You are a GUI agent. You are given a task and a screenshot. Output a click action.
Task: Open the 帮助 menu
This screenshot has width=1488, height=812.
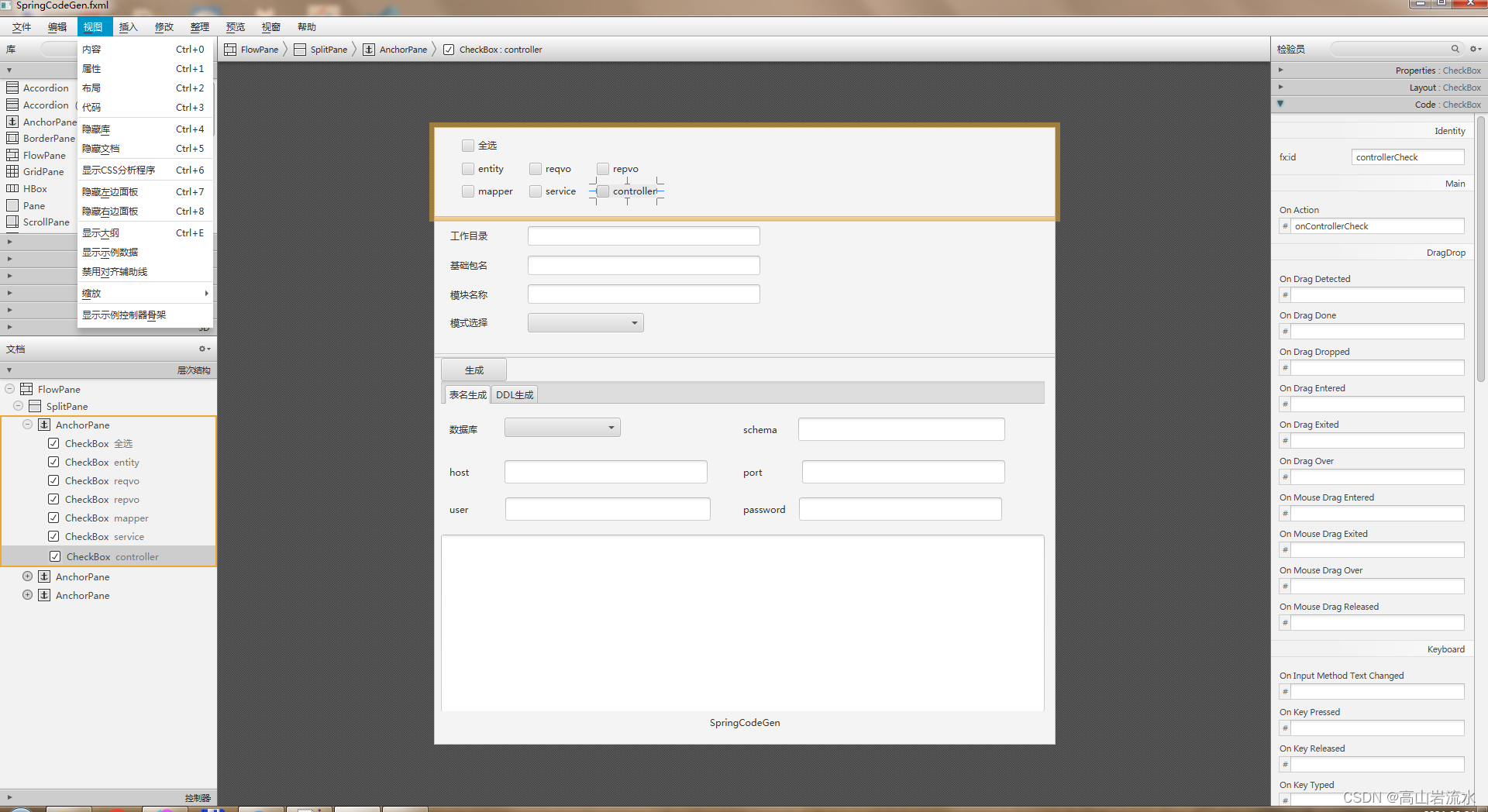306,26
